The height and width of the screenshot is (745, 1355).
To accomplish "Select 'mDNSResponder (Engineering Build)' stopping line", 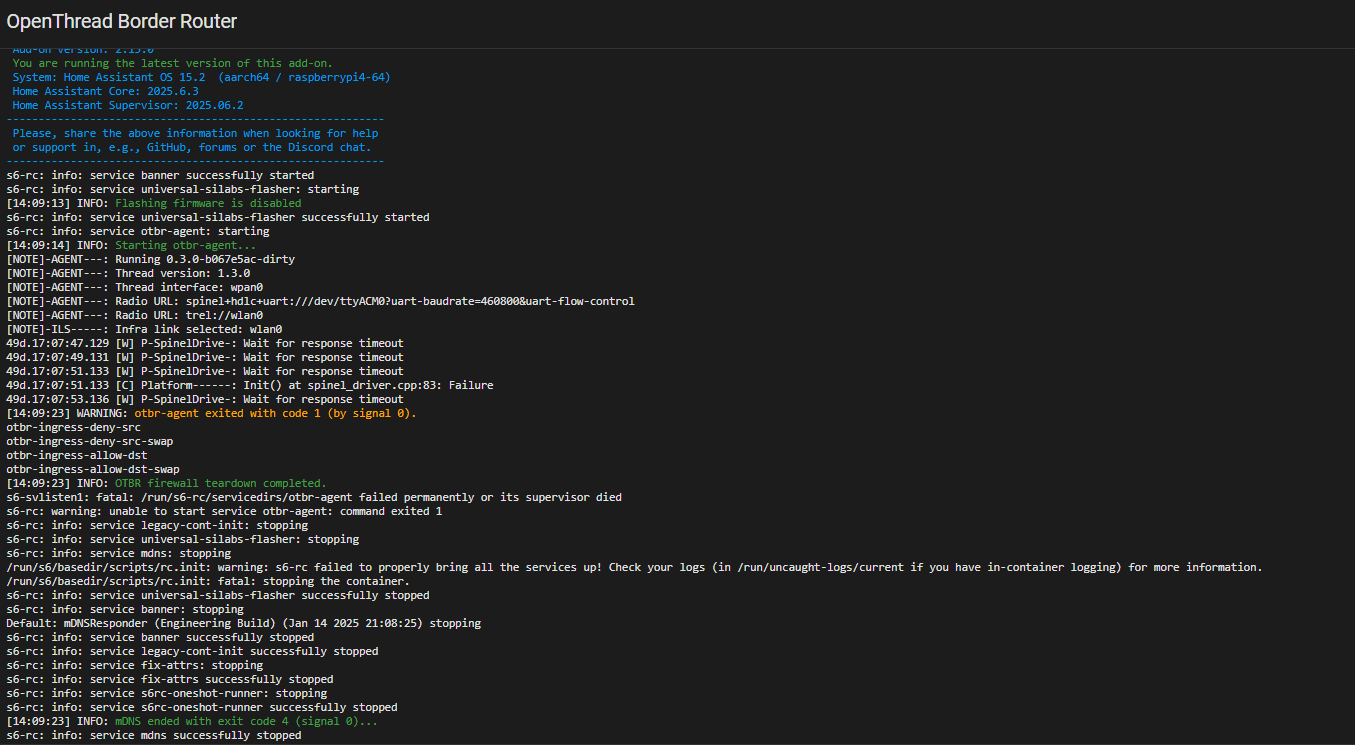I will [x=243, y=623].
